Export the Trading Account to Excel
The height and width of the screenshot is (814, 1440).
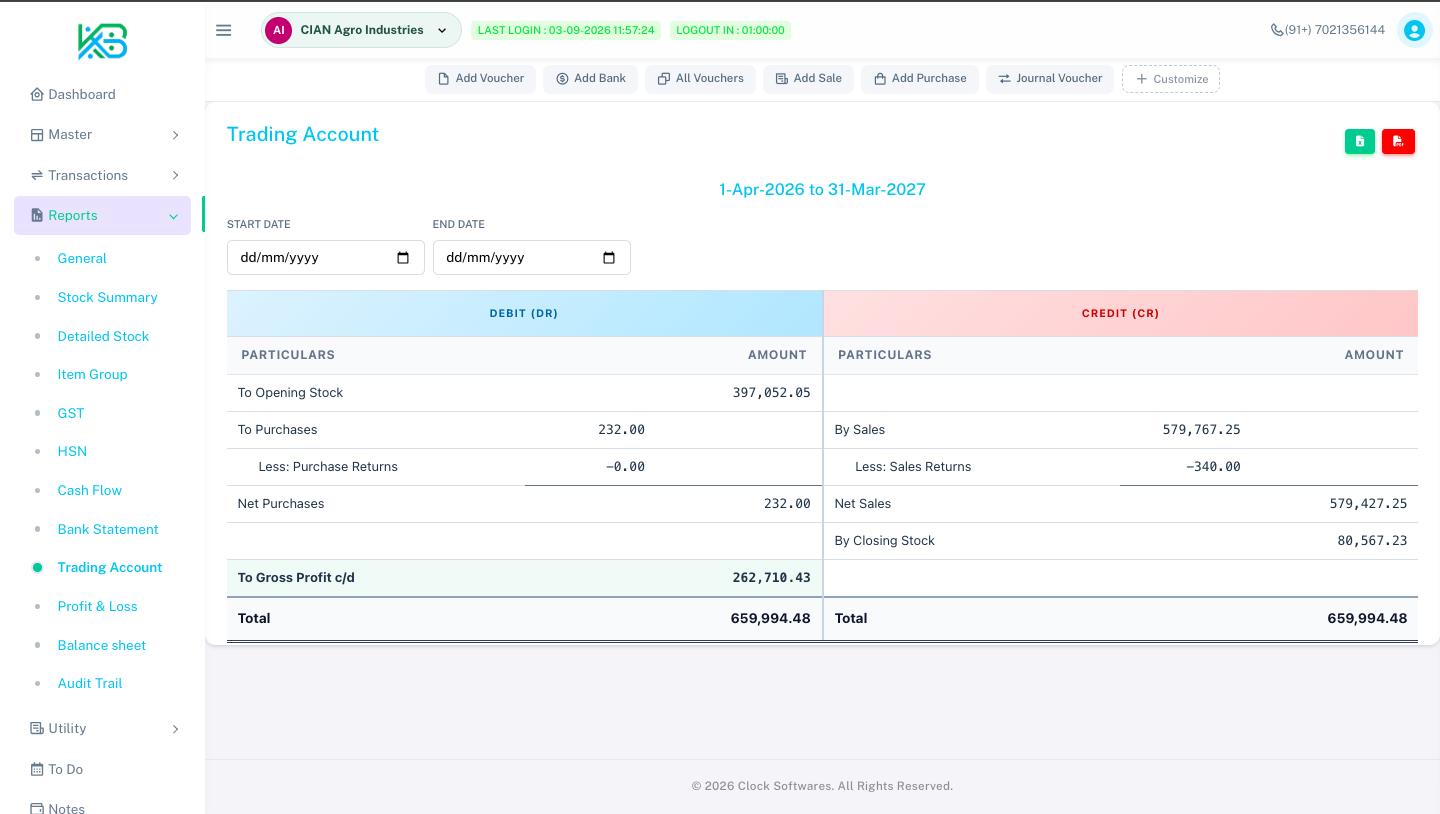pos(1360,142)
